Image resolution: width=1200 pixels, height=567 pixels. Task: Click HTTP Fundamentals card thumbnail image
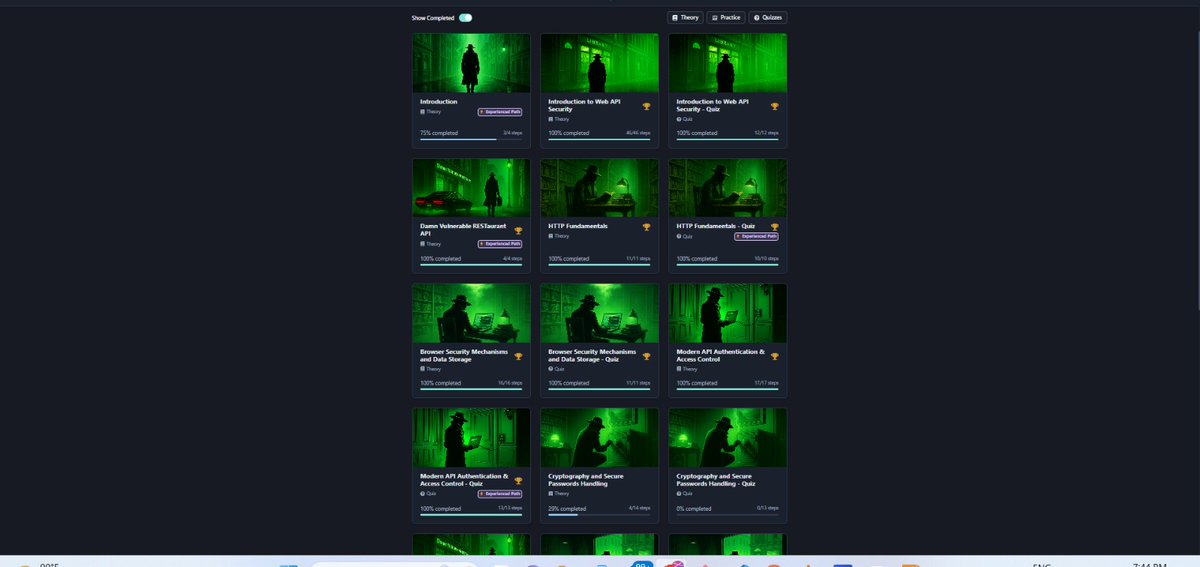[x=600, y=188]
